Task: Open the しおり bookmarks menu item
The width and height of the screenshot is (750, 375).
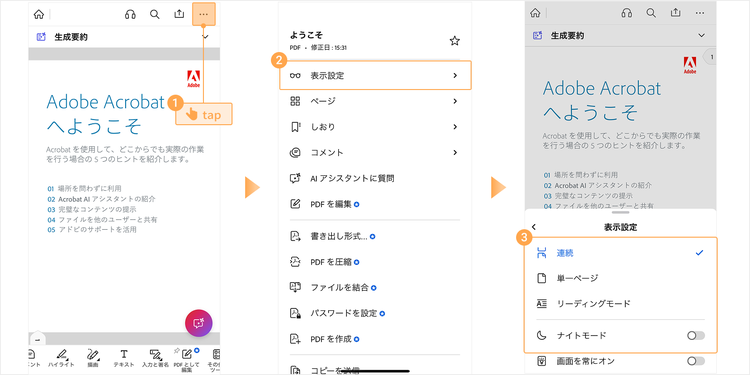Action: tap(375, 127)
